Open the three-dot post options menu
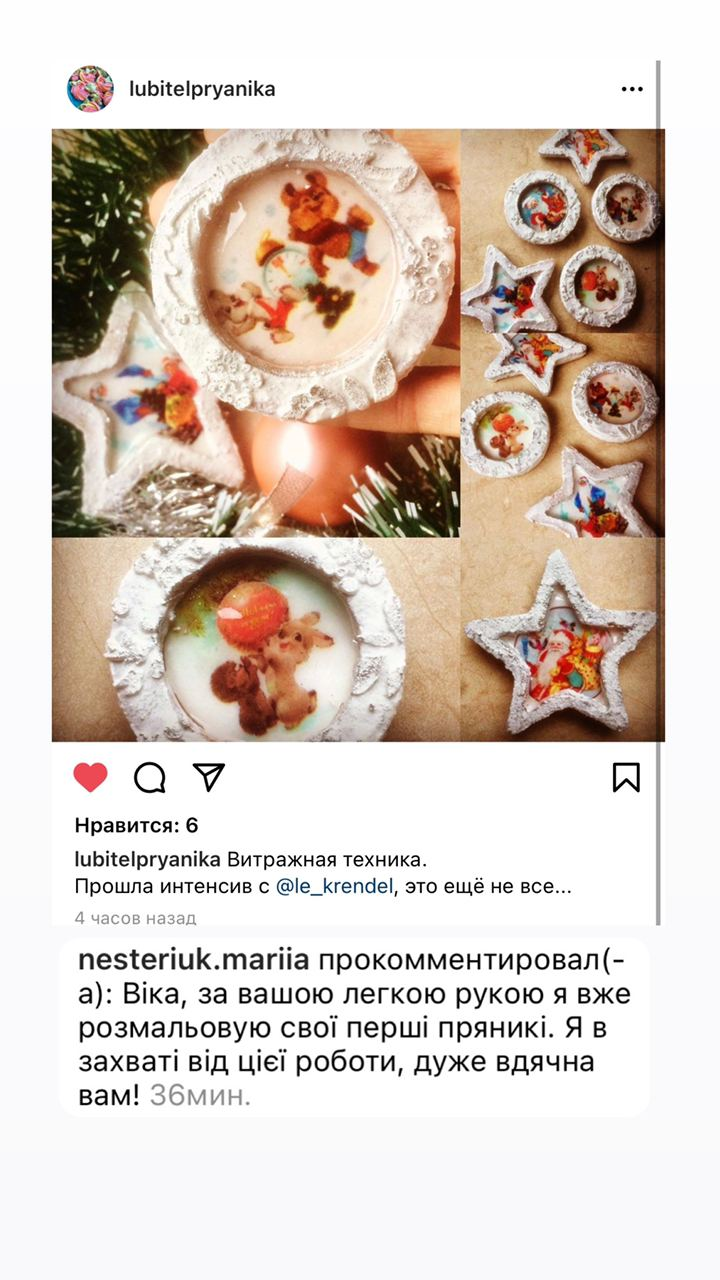The height and width of the screenshot is (1280, 720). pyautogui.click(x=632, y=89)
